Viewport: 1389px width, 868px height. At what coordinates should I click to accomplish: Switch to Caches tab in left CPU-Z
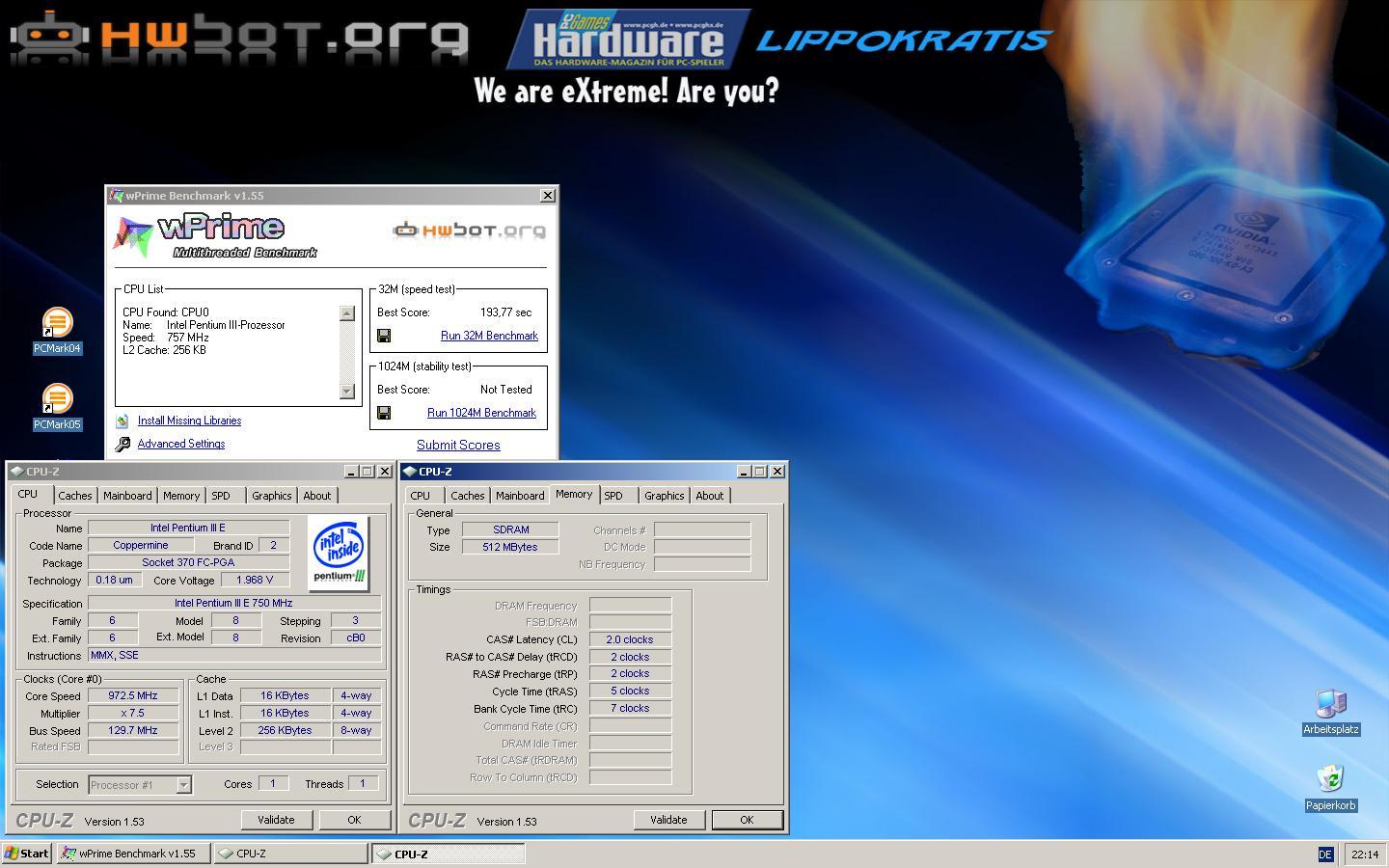pyautogui.click(x=74, y=496)
